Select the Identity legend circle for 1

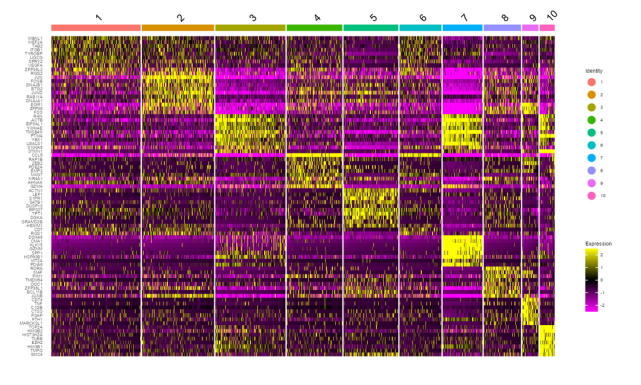point(592,82)
